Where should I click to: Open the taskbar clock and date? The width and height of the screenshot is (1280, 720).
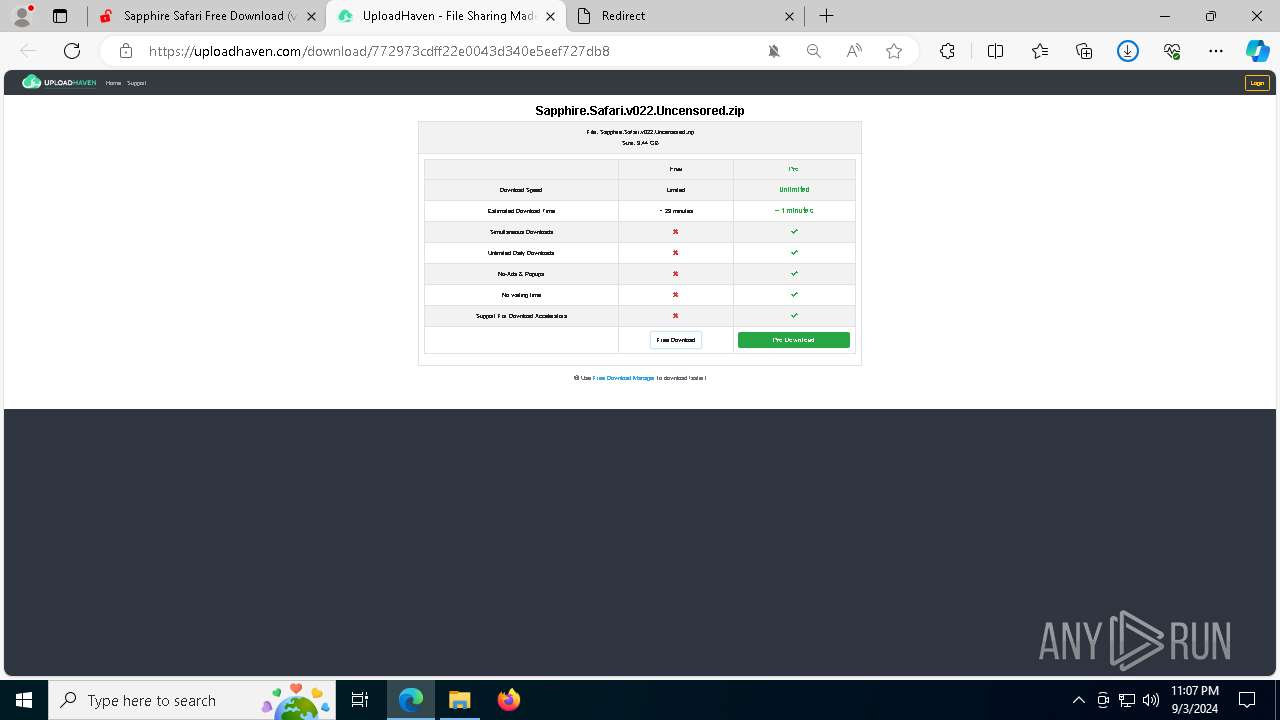[x=1194, y=700]
